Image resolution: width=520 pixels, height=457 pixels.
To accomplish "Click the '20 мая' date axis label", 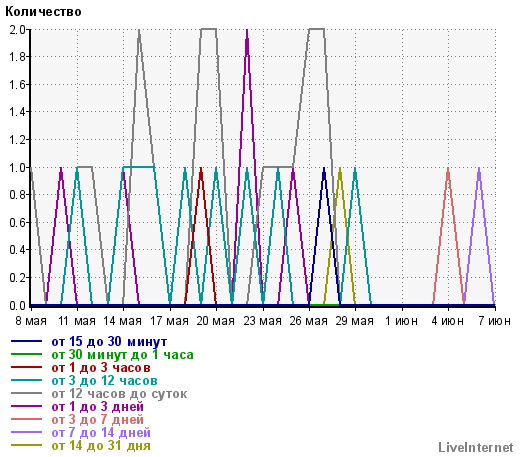I will click(215, 321).
